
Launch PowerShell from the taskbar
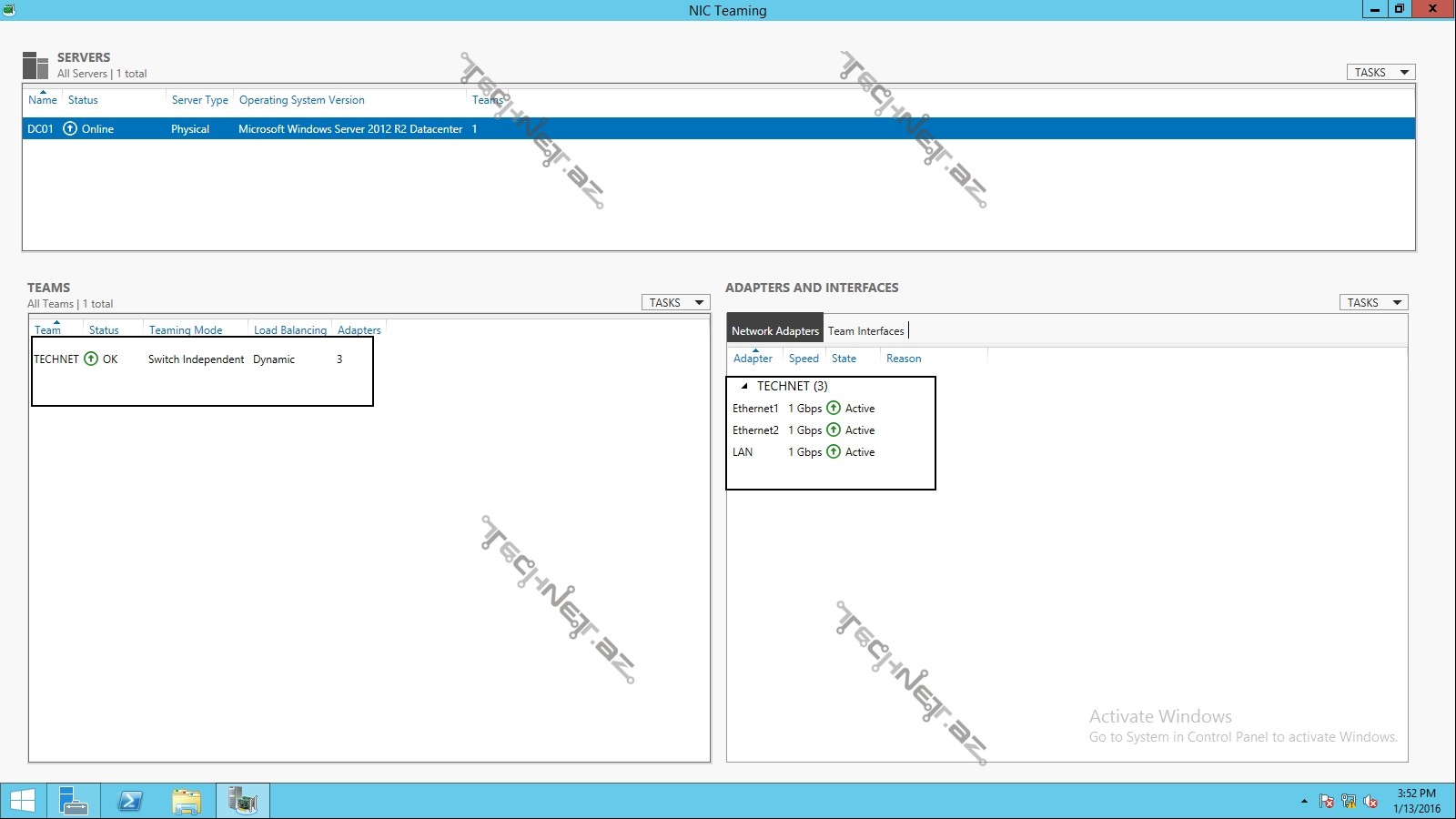(130, 801)
